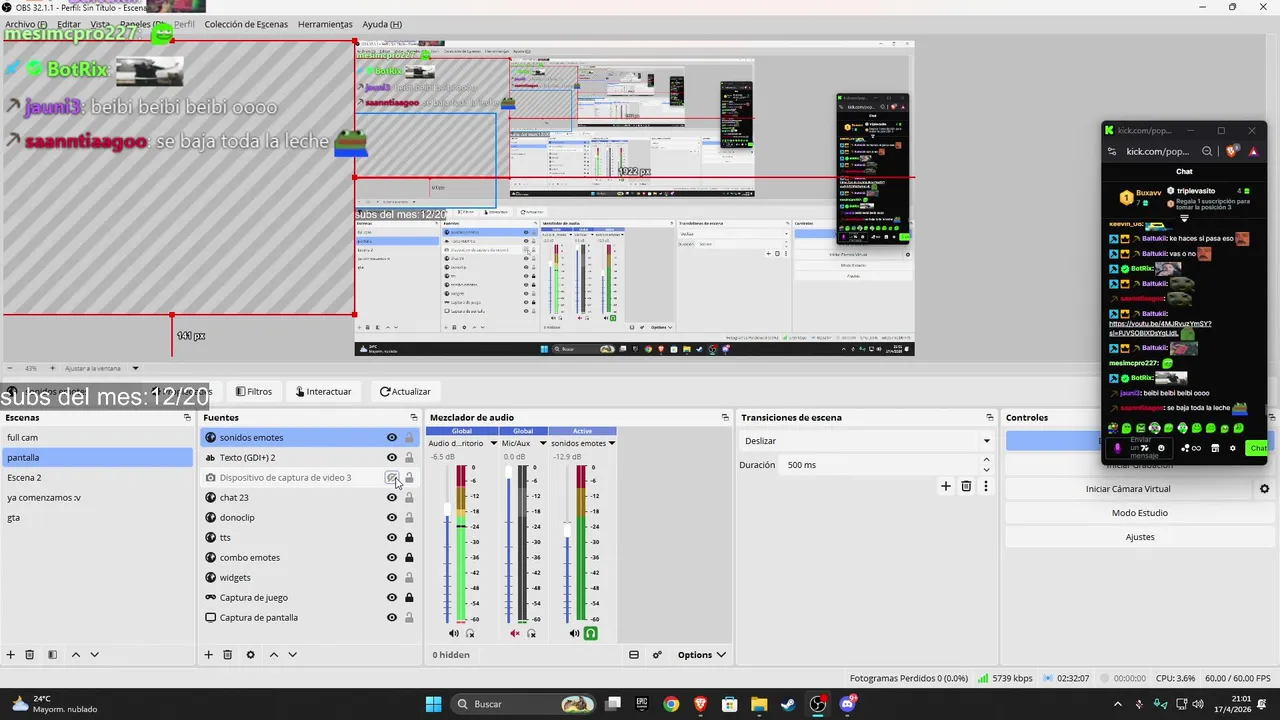Viewport: 1280px width, 720px height.
Task: Toggle monitoring headphone on sonidos emotes channel
Action: 591,633
